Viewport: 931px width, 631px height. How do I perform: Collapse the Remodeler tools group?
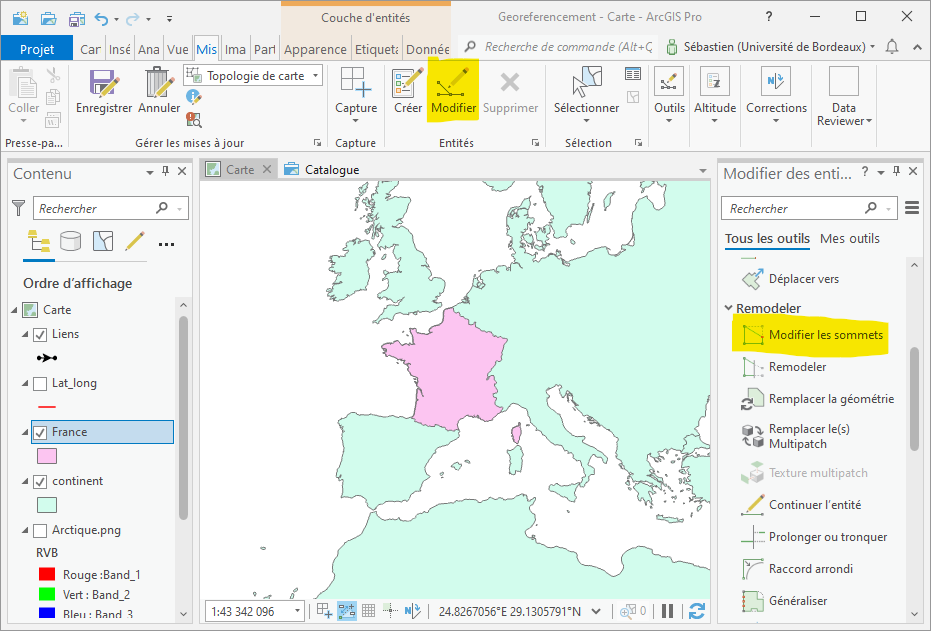click(x=729, y=308)
